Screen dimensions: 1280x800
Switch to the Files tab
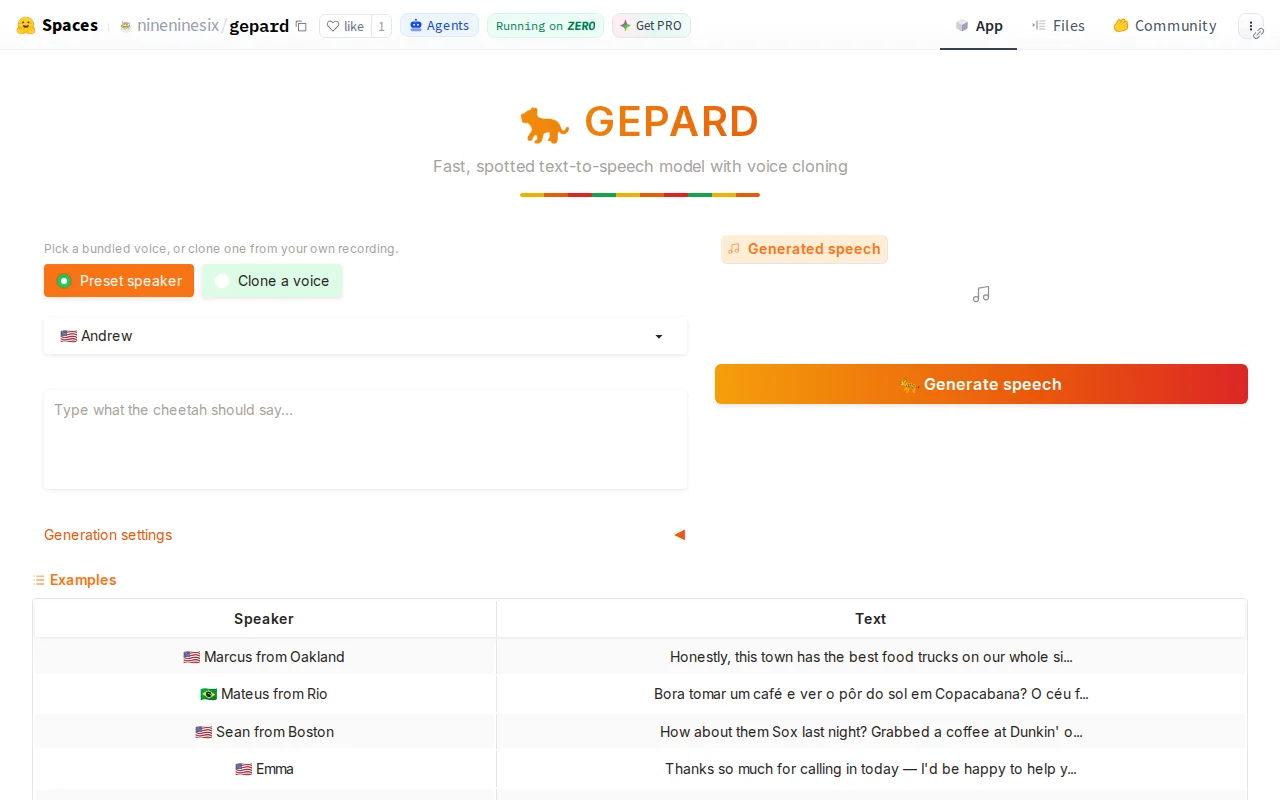tap(1058, 26)
